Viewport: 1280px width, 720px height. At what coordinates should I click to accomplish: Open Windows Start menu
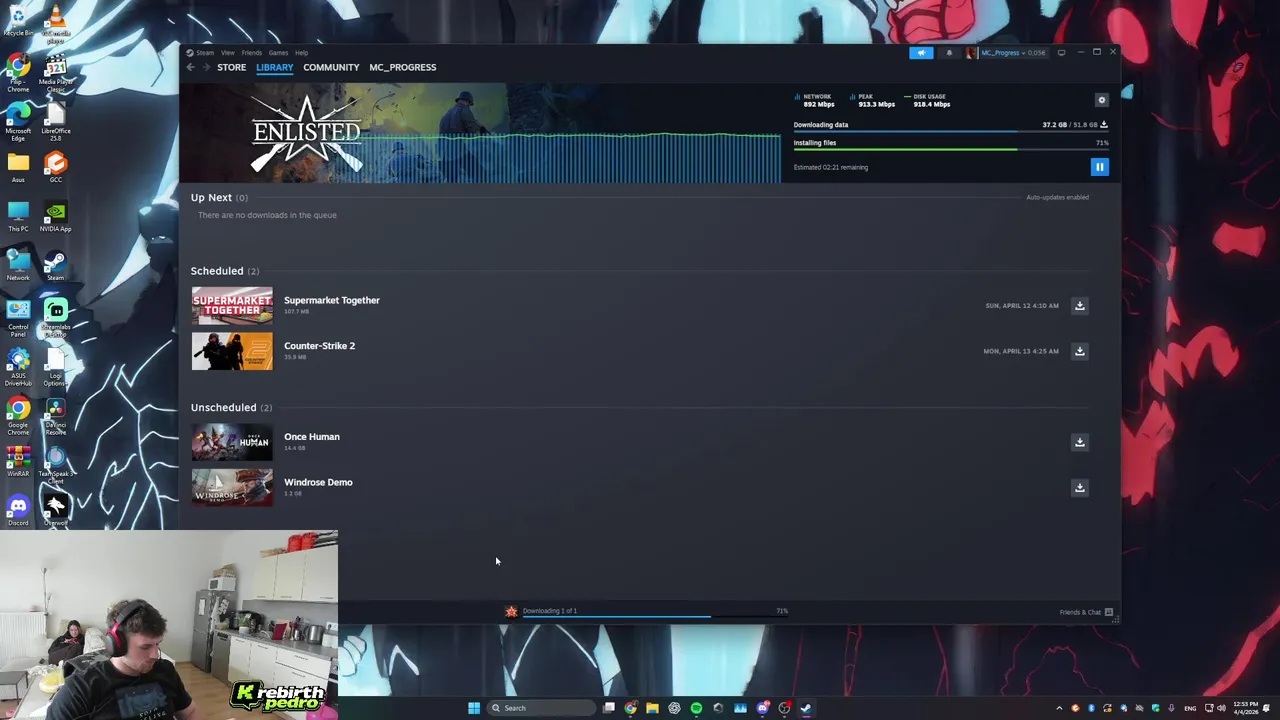[474, 708]
